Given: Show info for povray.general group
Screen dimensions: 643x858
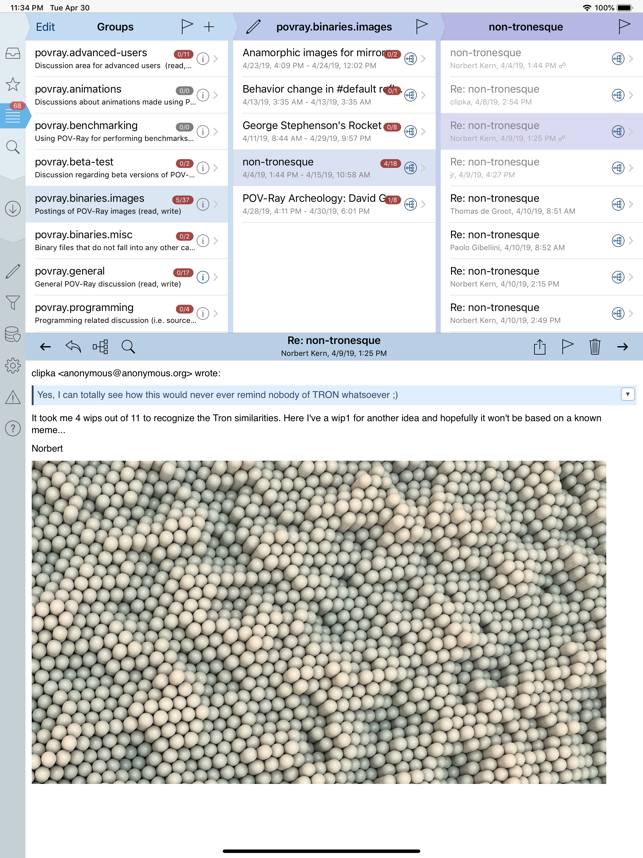Looking at the screenshot, I should [203, 277].
